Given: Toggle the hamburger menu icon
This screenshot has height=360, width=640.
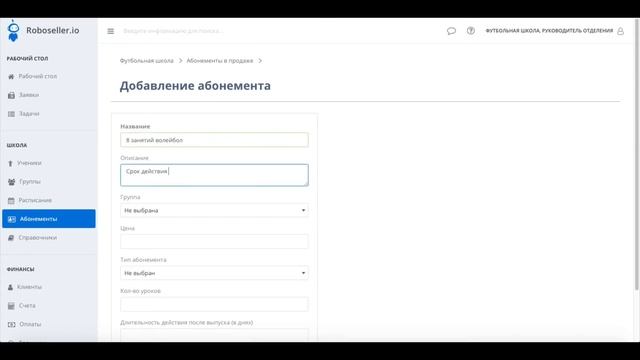Looking at the screenshot, I should click(x=111, y=31).
